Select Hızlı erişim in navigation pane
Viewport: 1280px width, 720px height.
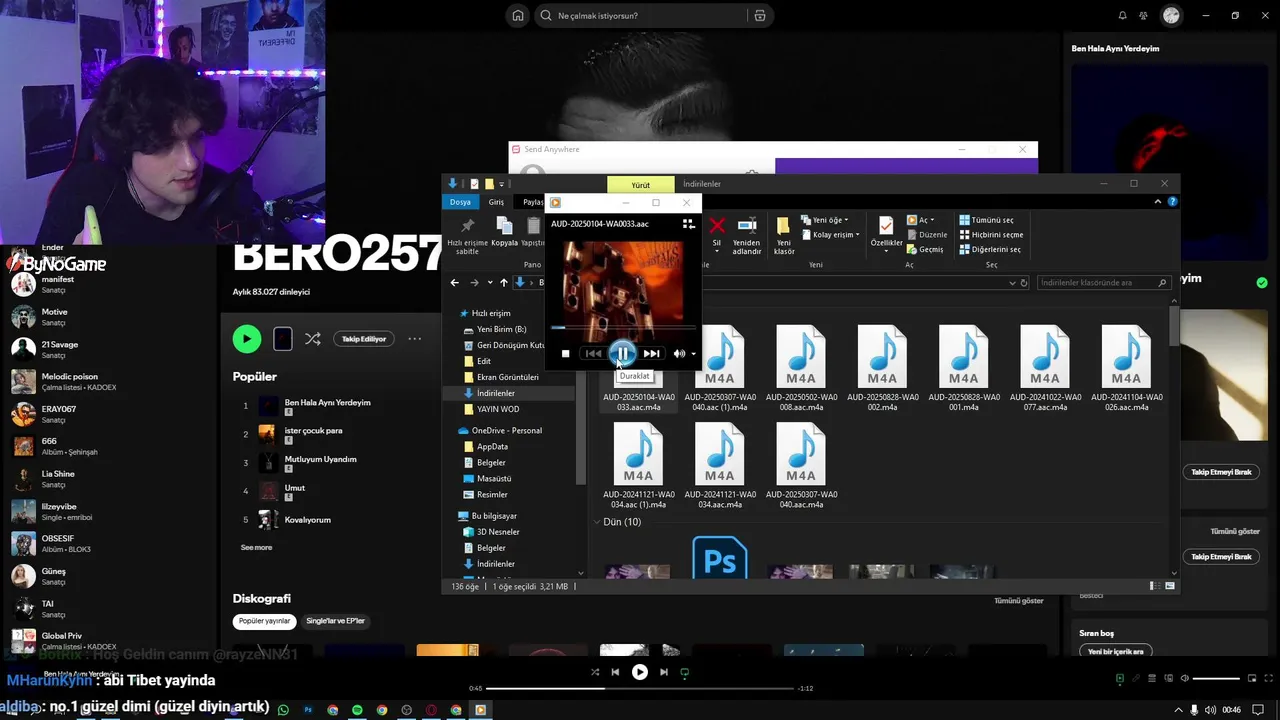point(485,313)
